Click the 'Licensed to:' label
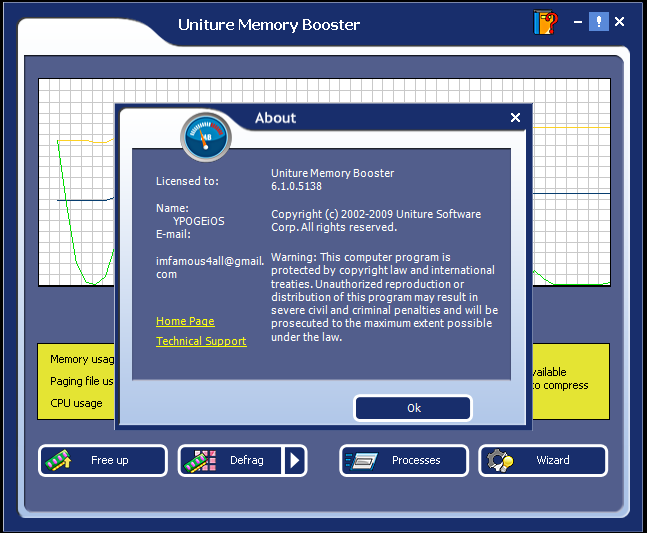 pyautogui.click(x=187, y=182)
